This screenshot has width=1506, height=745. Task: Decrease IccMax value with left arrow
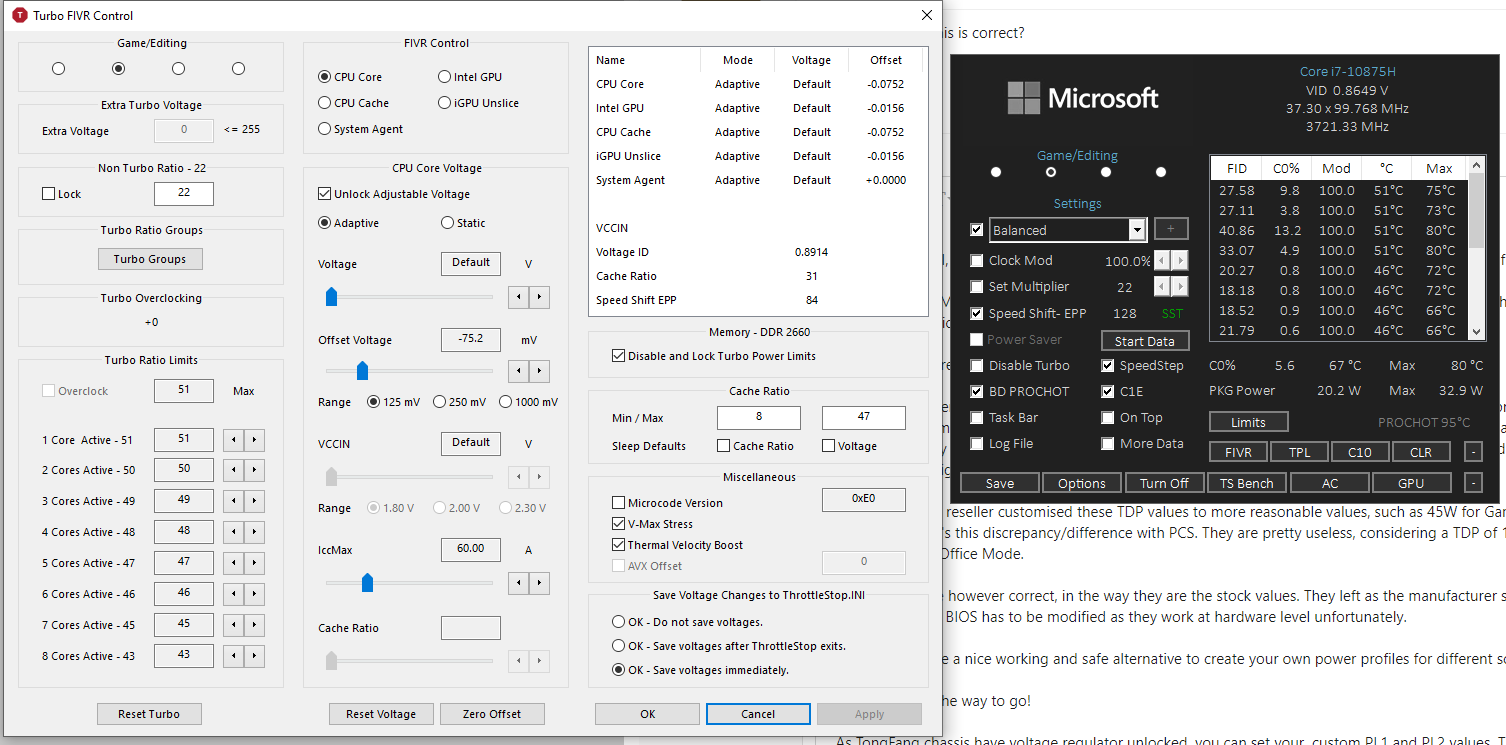click(x=518, y=582)
